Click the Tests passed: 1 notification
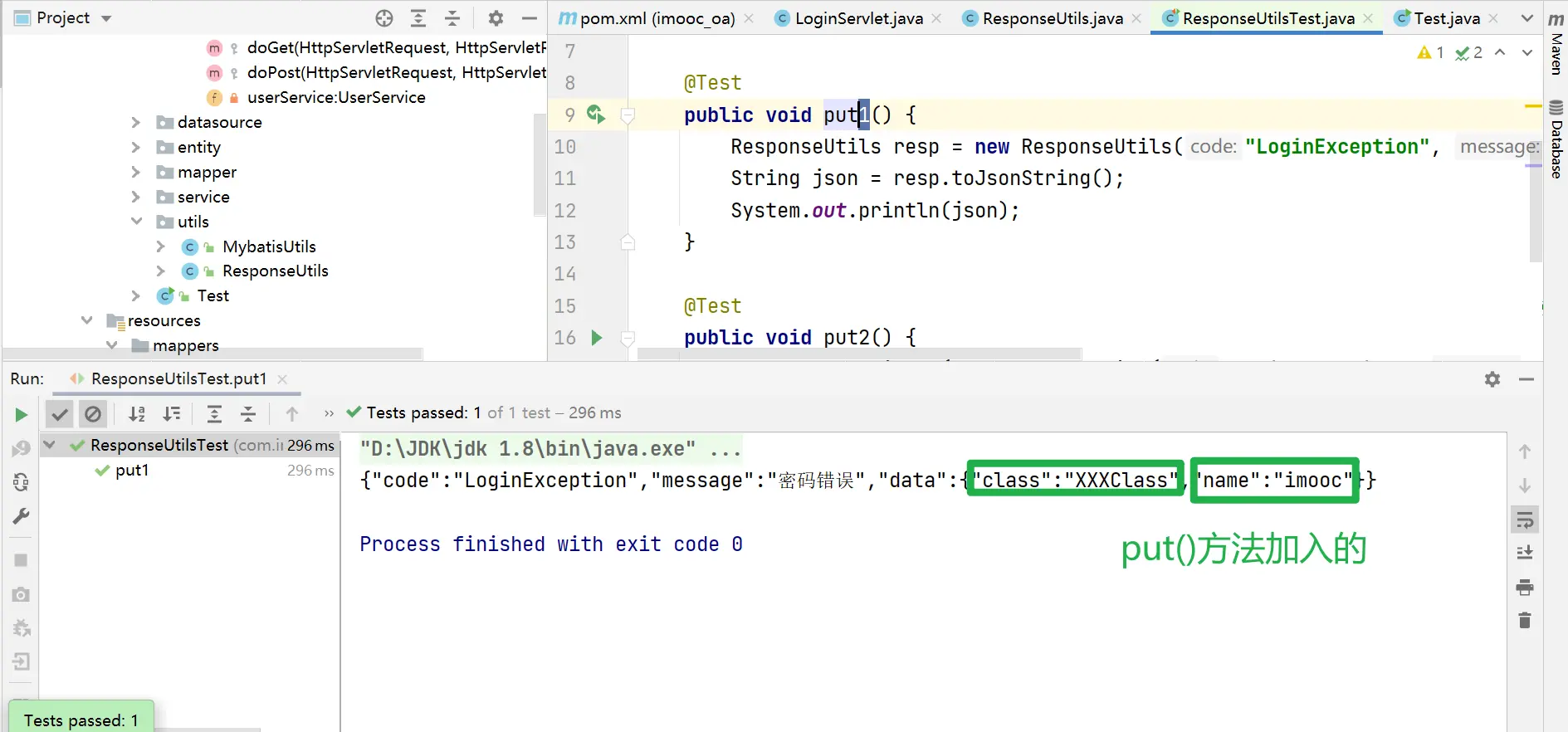 point(81,719)
